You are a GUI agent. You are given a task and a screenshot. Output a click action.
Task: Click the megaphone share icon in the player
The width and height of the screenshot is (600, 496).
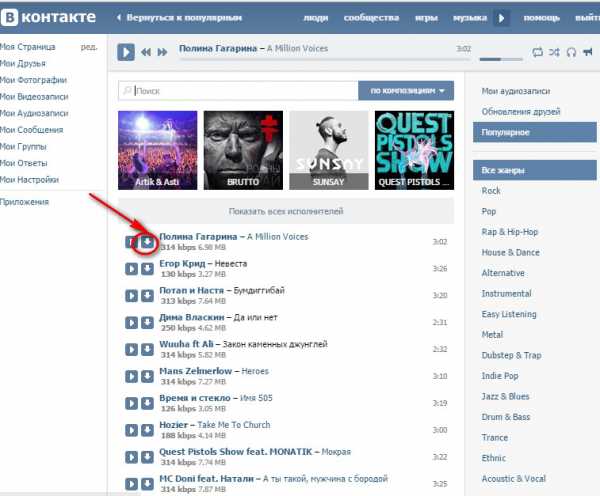(588, 52)
